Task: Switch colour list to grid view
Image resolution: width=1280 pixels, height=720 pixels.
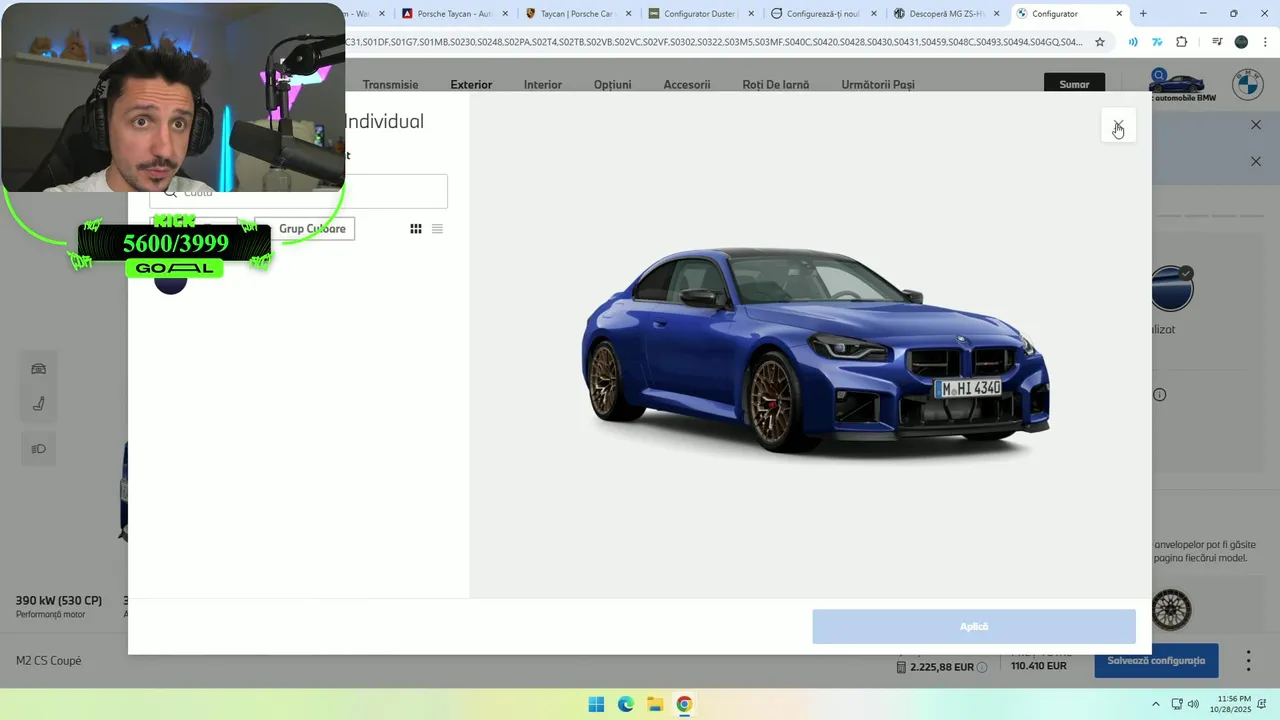Action: [x=416, y=229]
